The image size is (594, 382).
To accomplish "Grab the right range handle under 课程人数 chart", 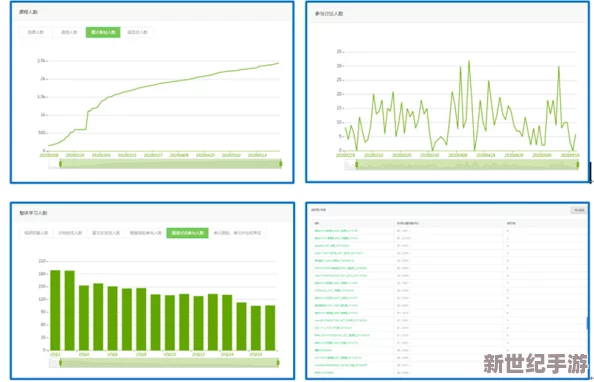I will 281,164.
